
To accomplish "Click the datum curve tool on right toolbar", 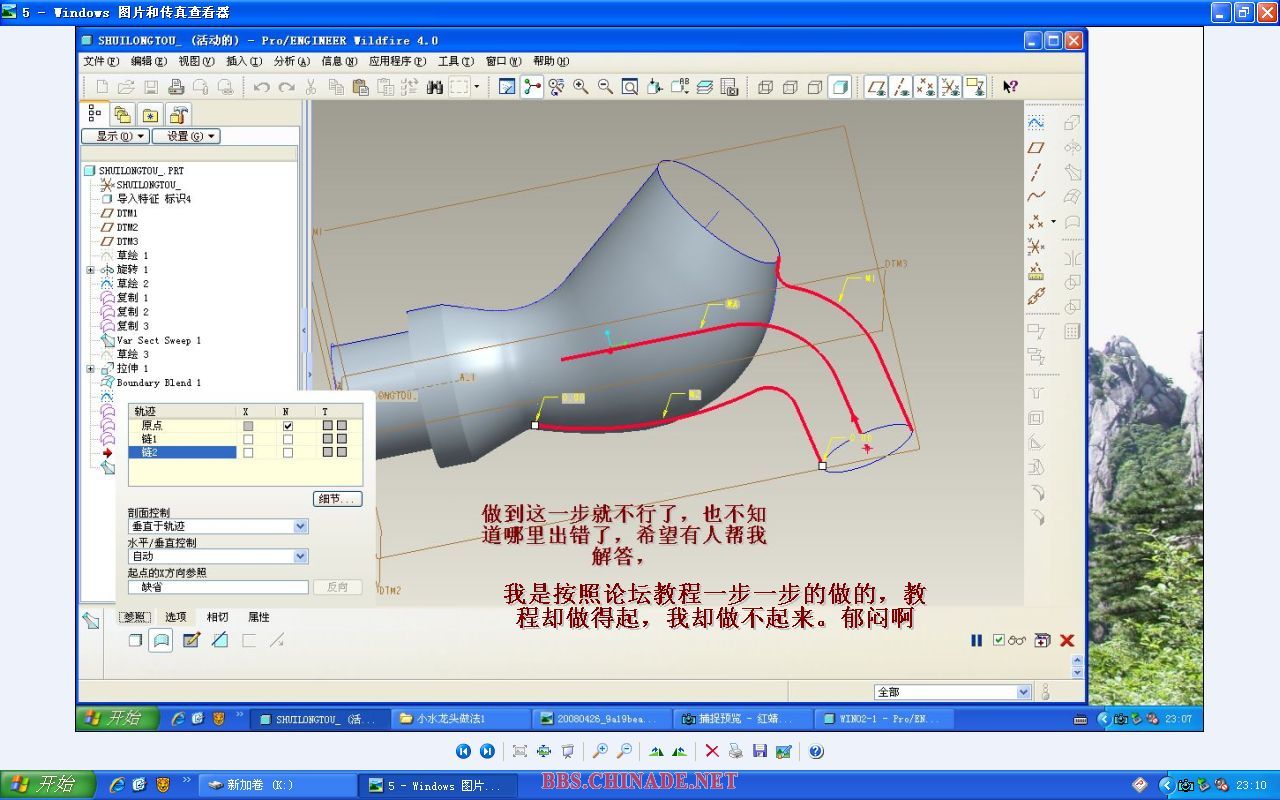I will coord(1036,196).
